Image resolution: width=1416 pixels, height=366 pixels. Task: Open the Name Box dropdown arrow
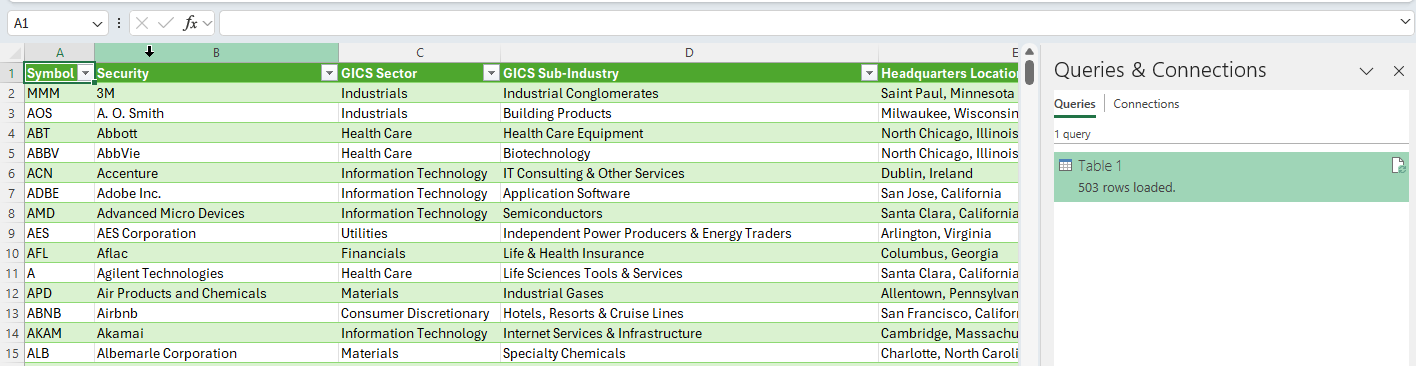tap(97, 23)
